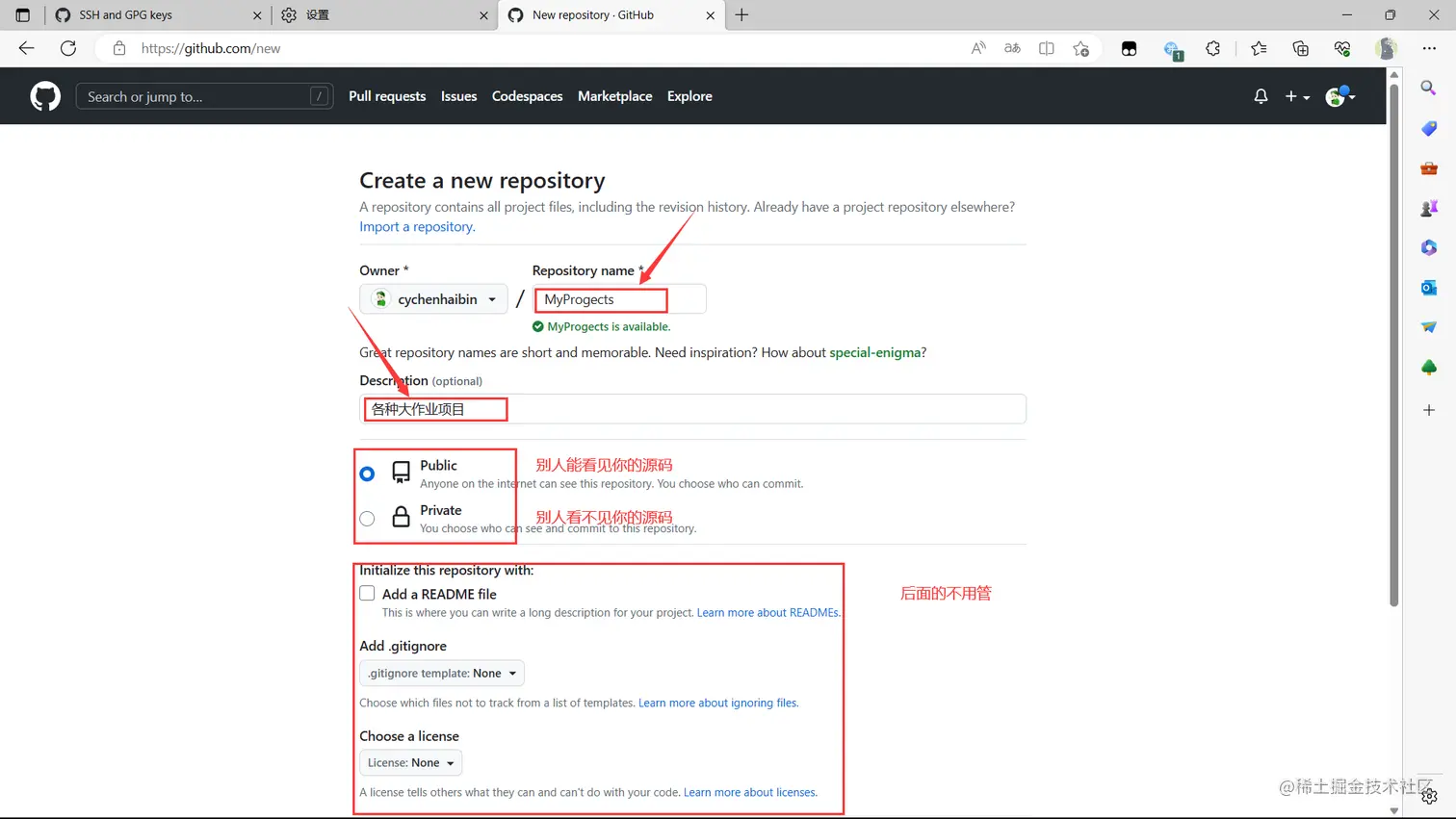Image resolution: width=1456 pixels, height=819 pixels.
Task: Add a sidebar app with plus
Action: 1429,410
